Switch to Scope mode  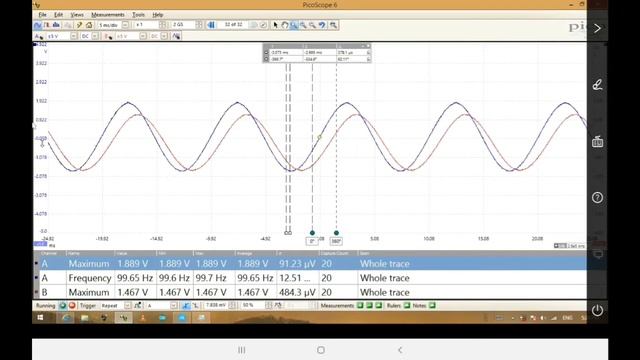coord(38,25)
